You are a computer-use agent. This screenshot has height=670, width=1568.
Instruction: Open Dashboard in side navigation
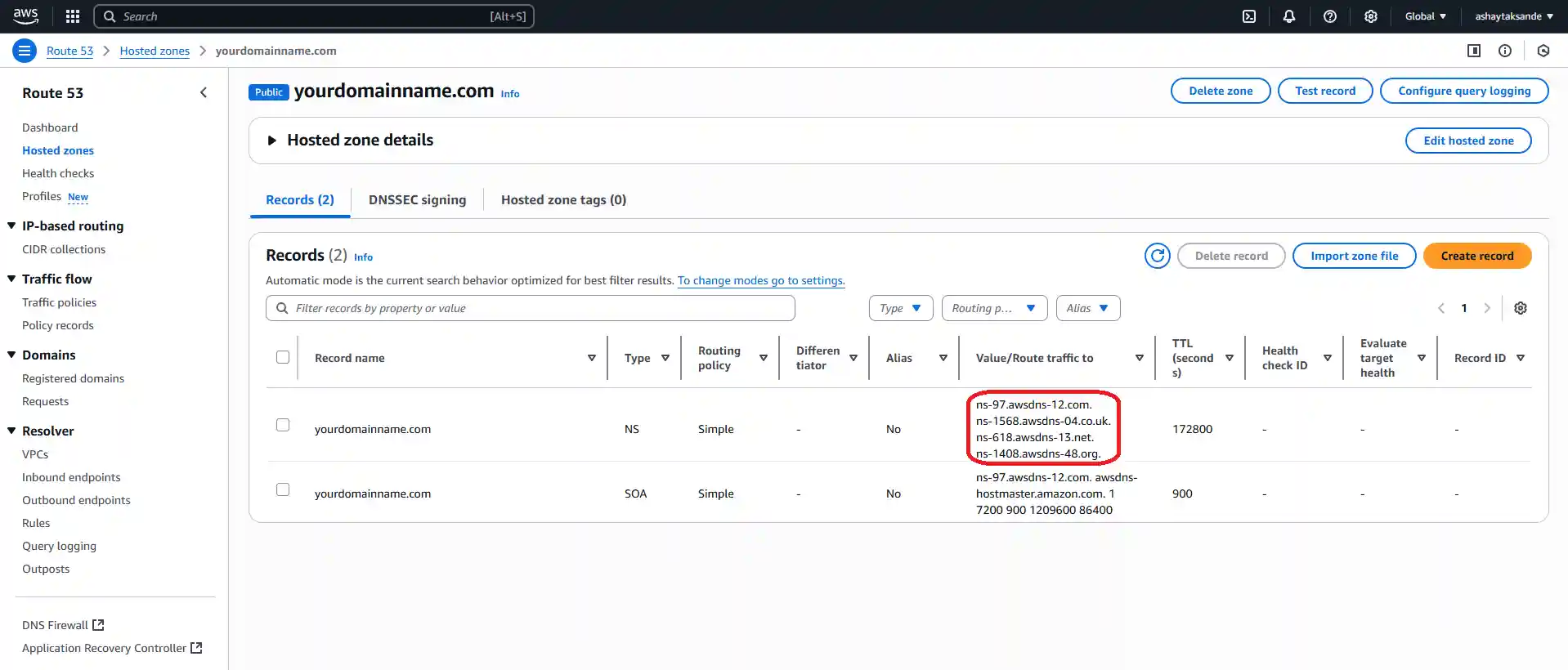click(x=50, y=127)
